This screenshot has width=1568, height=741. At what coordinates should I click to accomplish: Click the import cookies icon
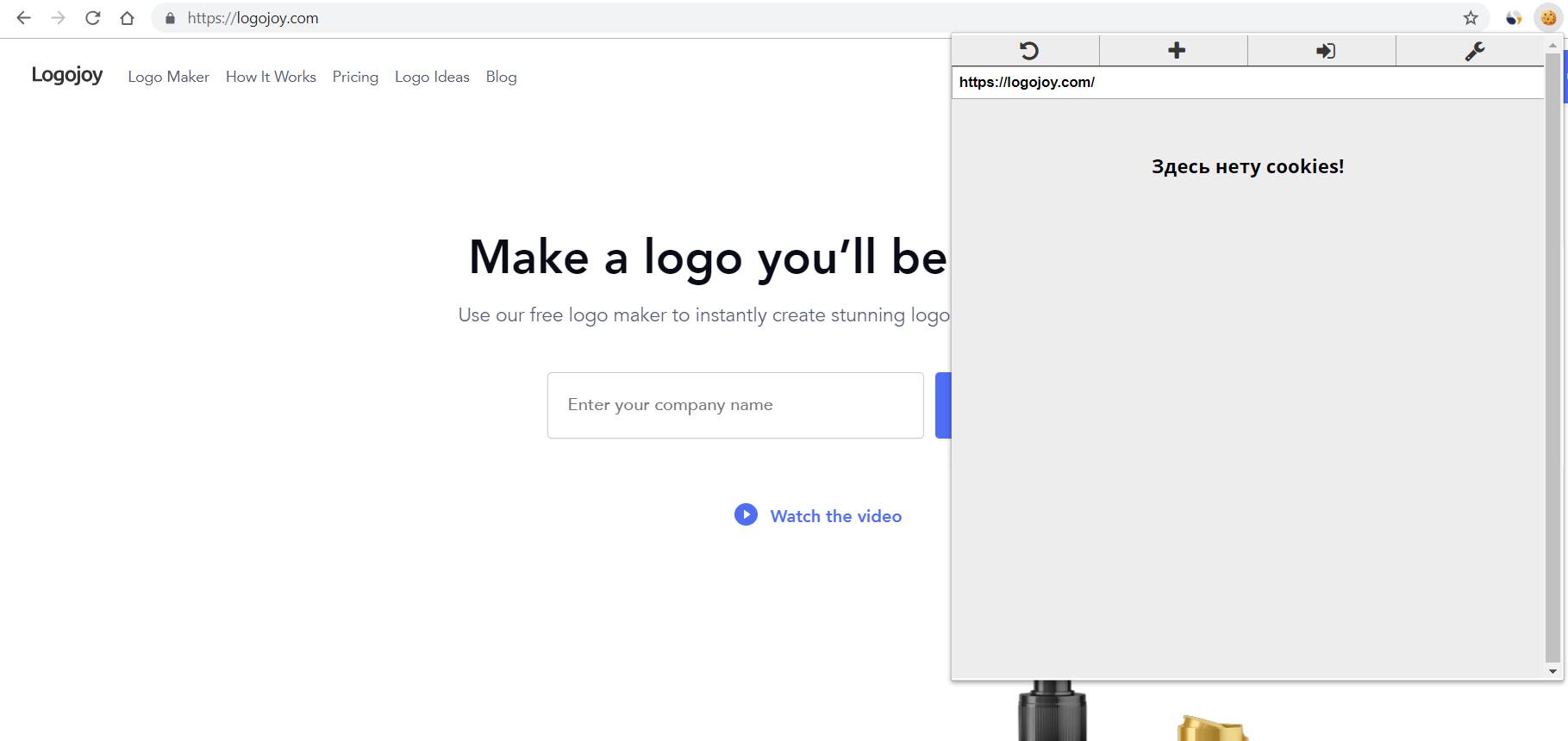[x=1325, y=51]
